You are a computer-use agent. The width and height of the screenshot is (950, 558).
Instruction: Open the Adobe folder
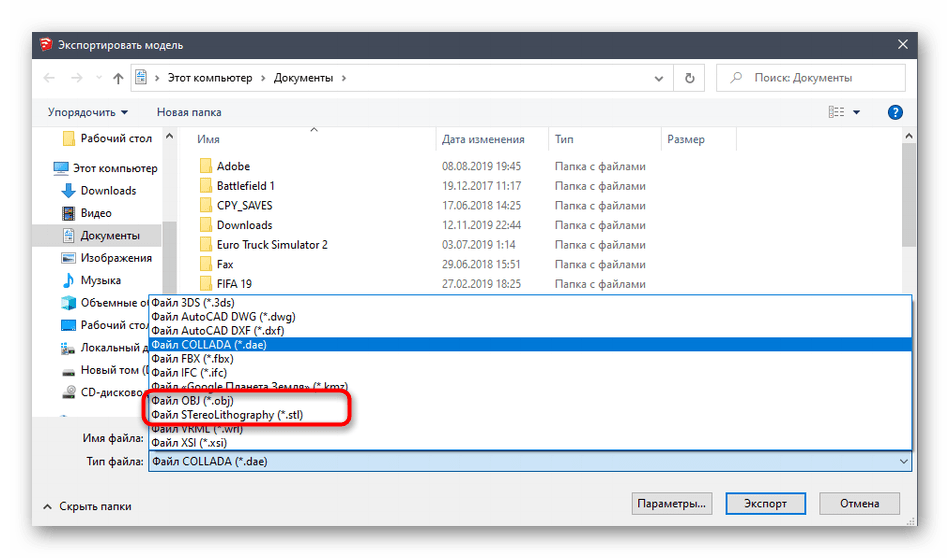coord(232,166)
